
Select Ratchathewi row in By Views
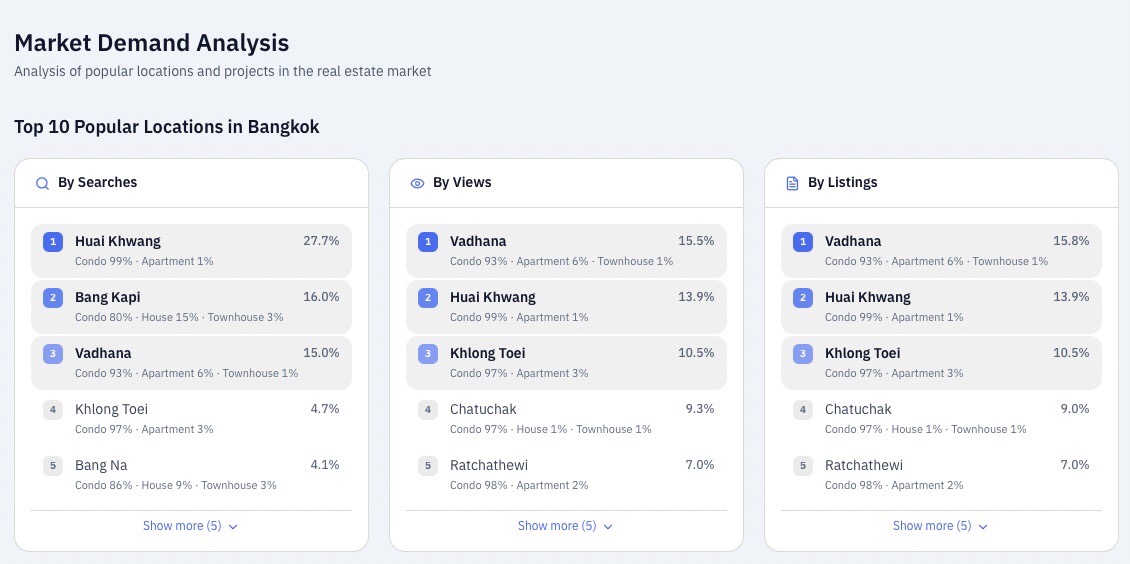[x=566, y=475]
